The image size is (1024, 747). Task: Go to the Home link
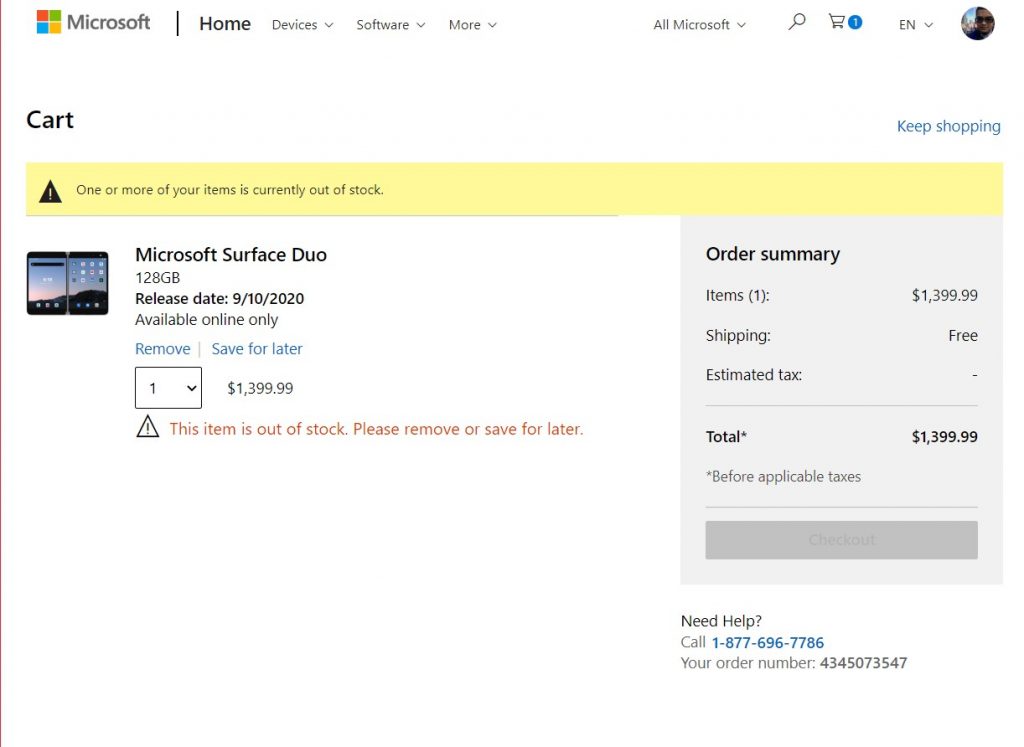tap(225, 24)
